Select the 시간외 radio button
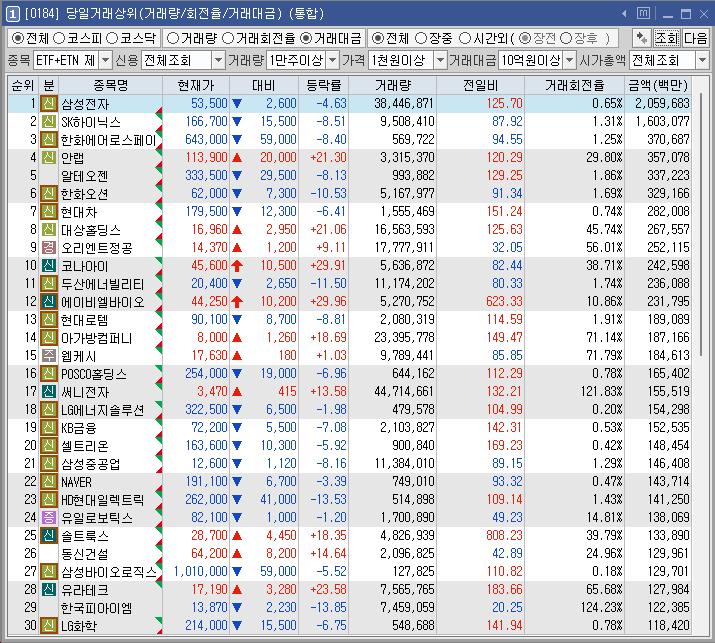Screen dimensions: 715x643 [x=464, y=38]
